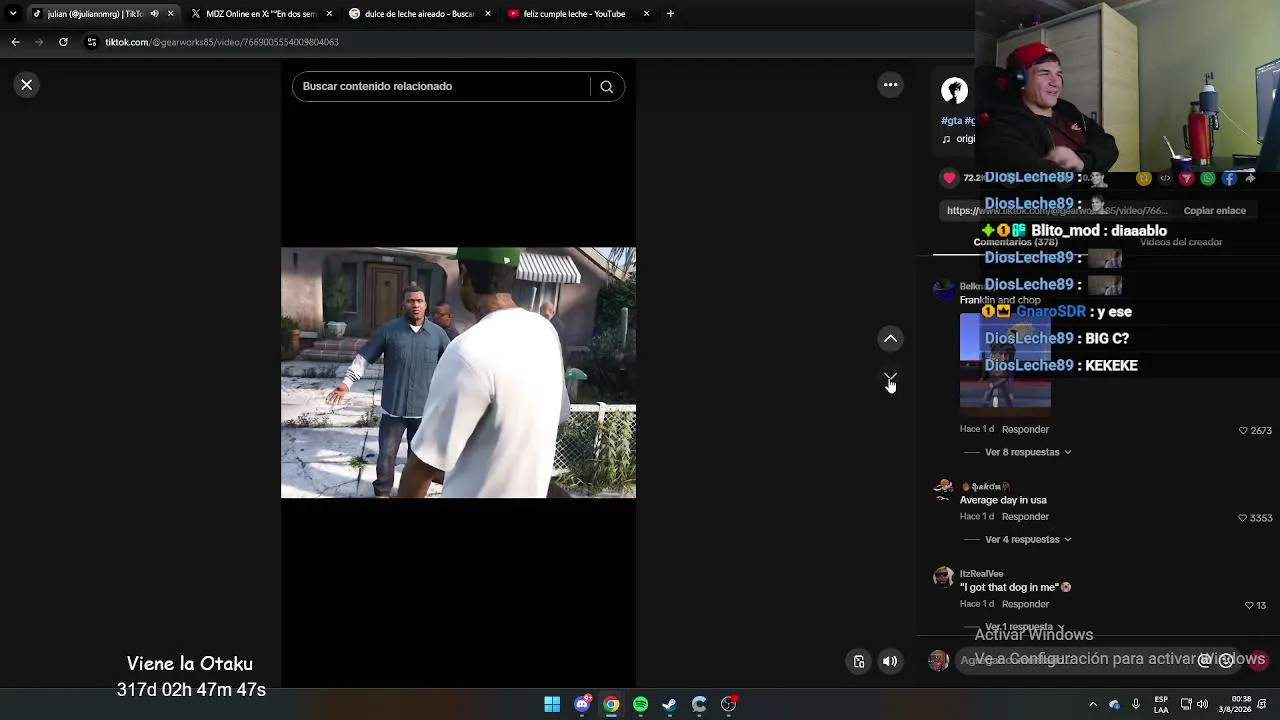Open Discord from the taskbar

coord(582,704)
